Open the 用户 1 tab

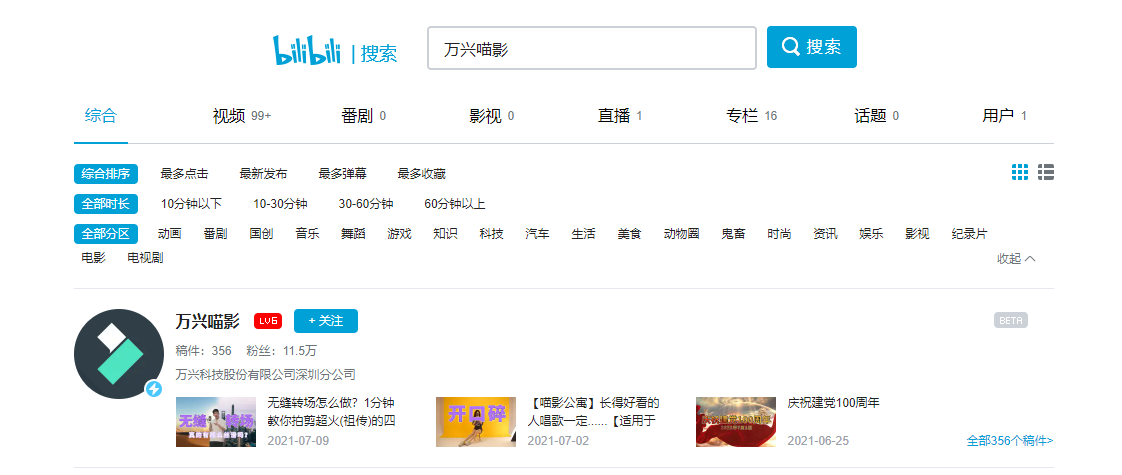(x=1005, y=116)
